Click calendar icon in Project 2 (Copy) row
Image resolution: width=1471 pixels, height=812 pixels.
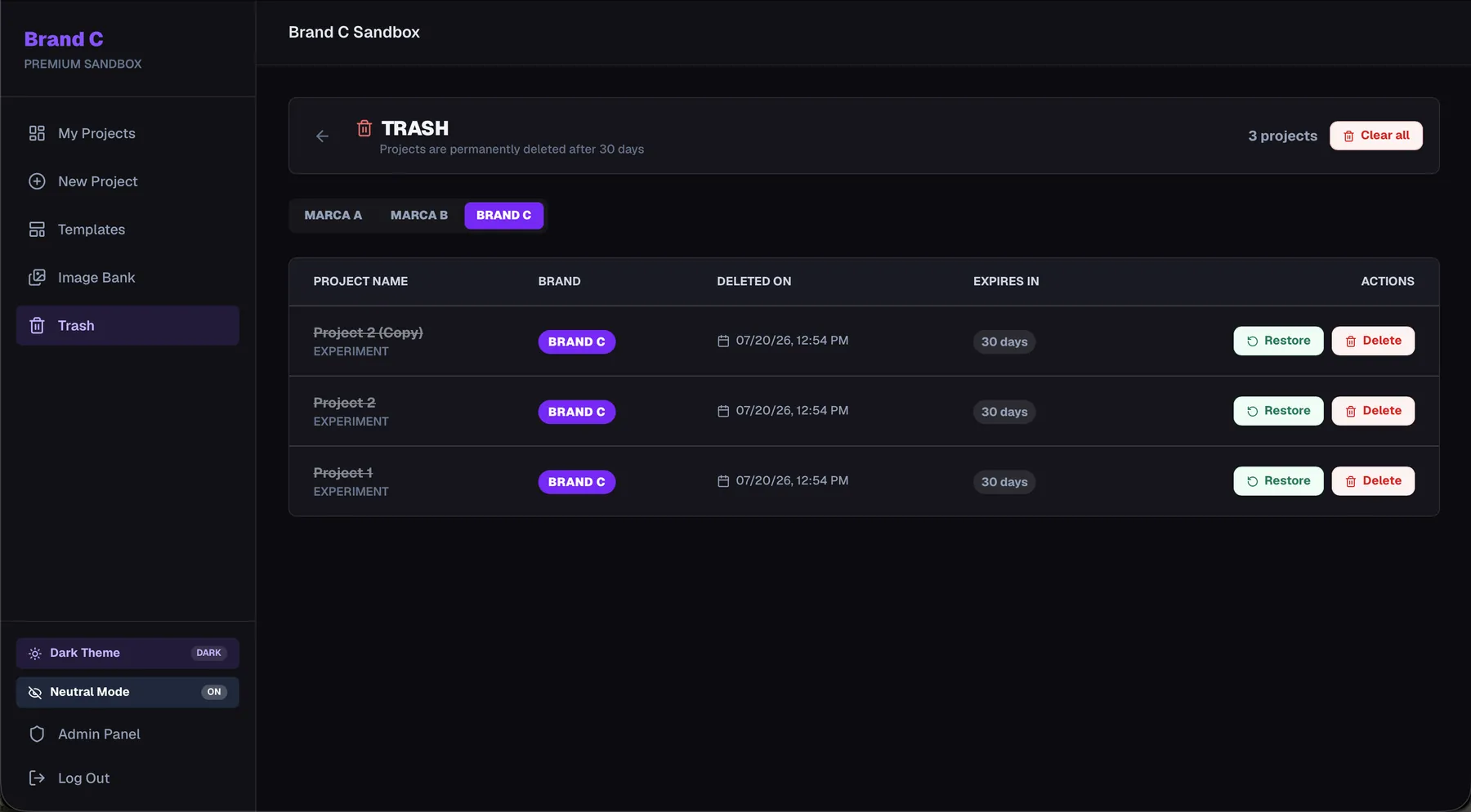[723, 341]
